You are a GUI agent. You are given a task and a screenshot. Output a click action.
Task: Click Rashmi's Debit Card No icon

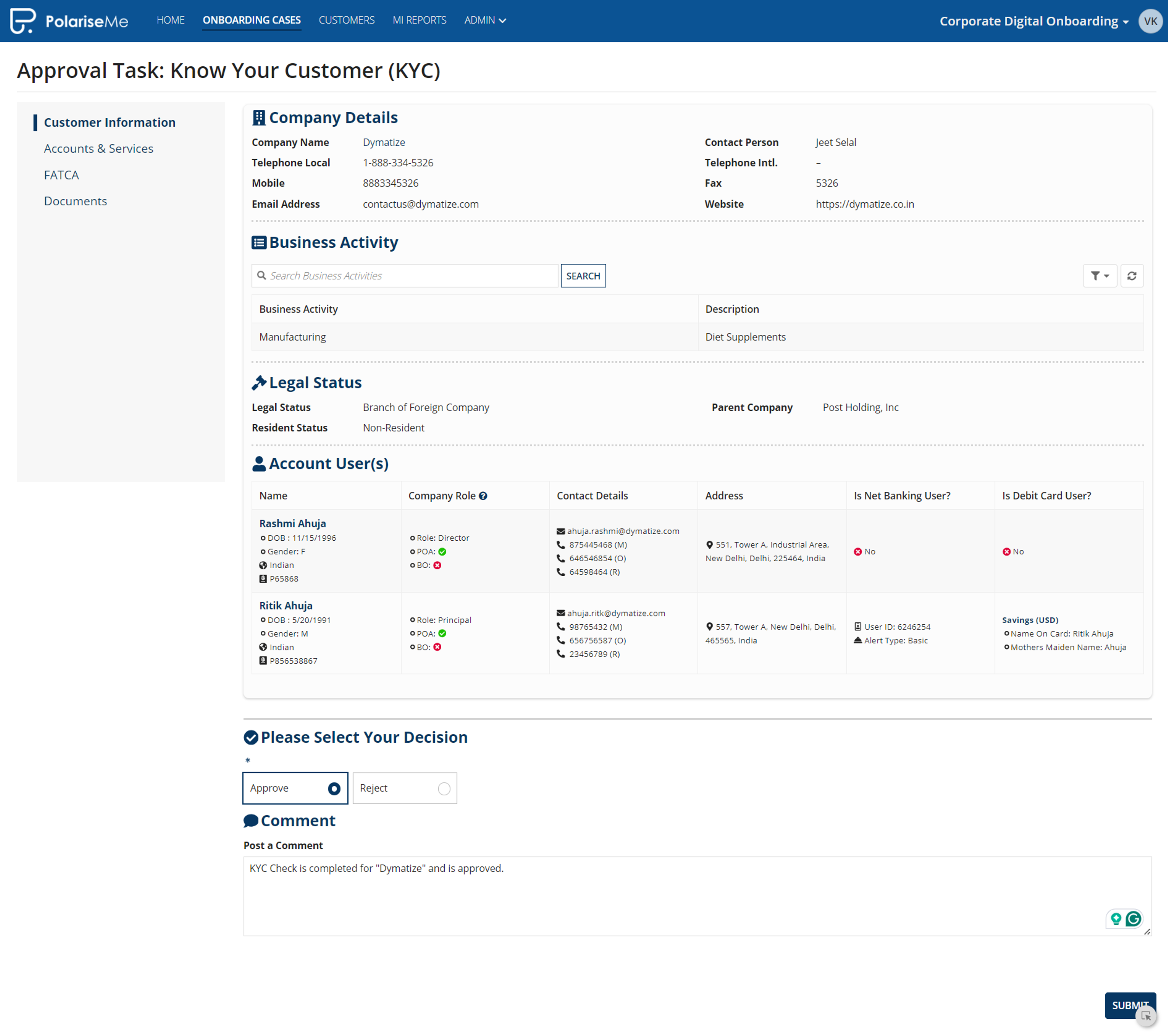pyautogui.click(x=1006, y=552)
